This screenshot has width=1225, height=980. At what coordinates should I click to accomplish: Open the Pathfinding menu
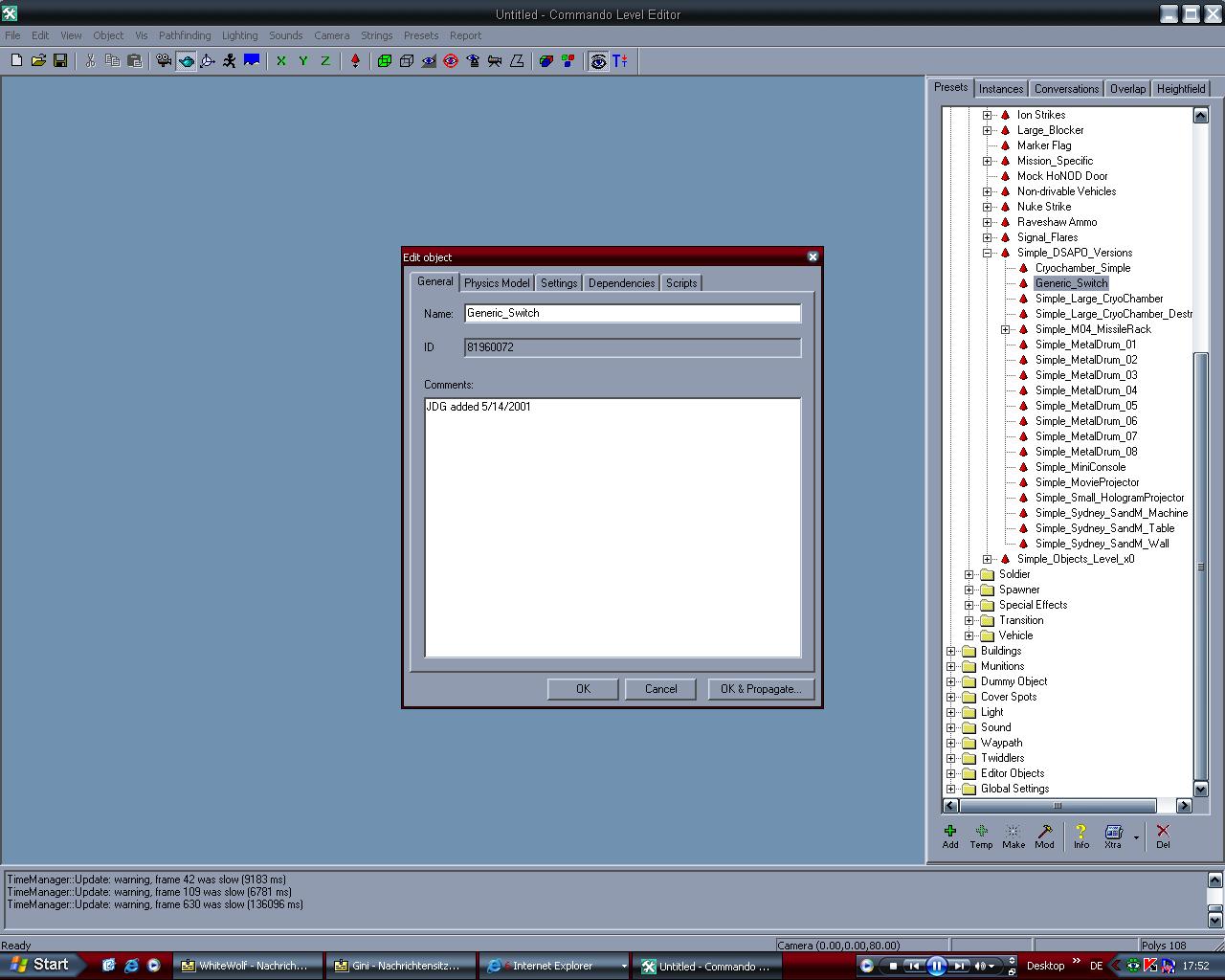point(185,35)
